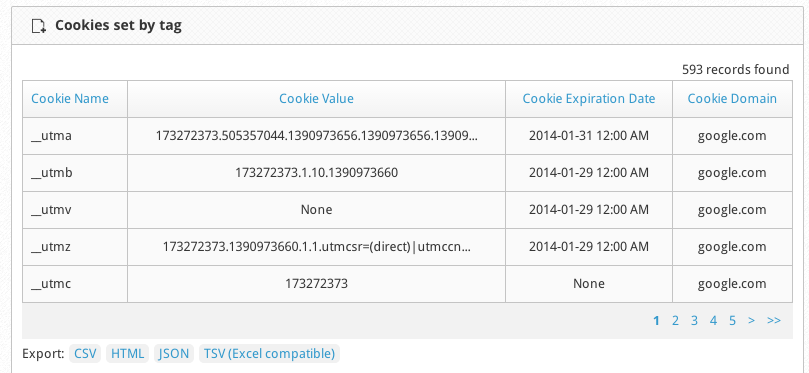
Task: Click the next page arrow
Action: click(x=751, y=320)
